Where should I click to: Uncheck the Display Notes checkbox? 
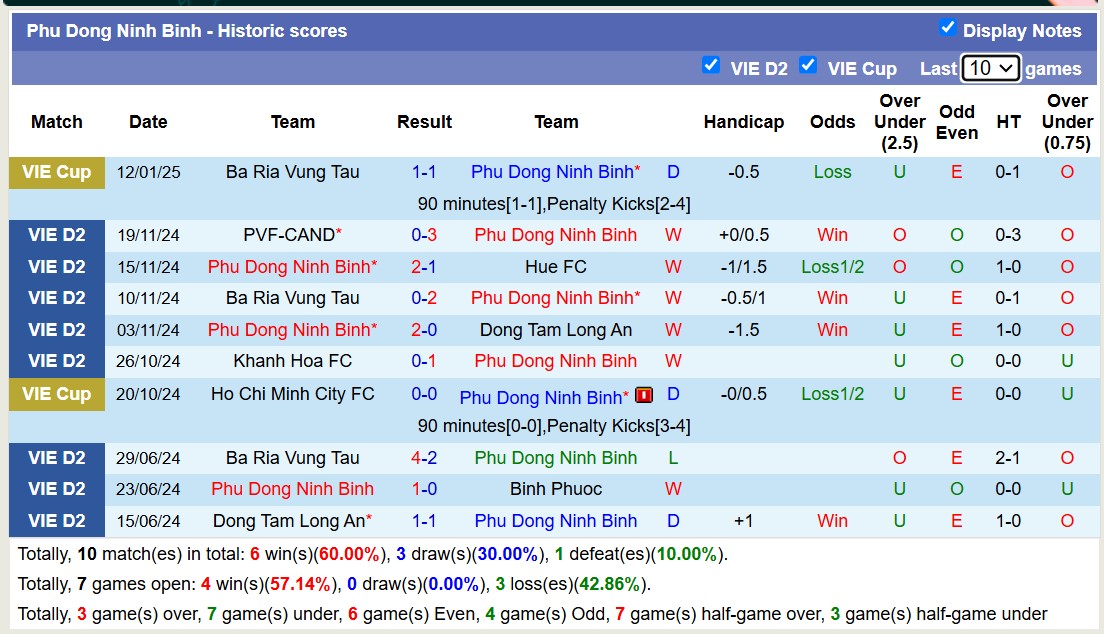tap(948, 29)
